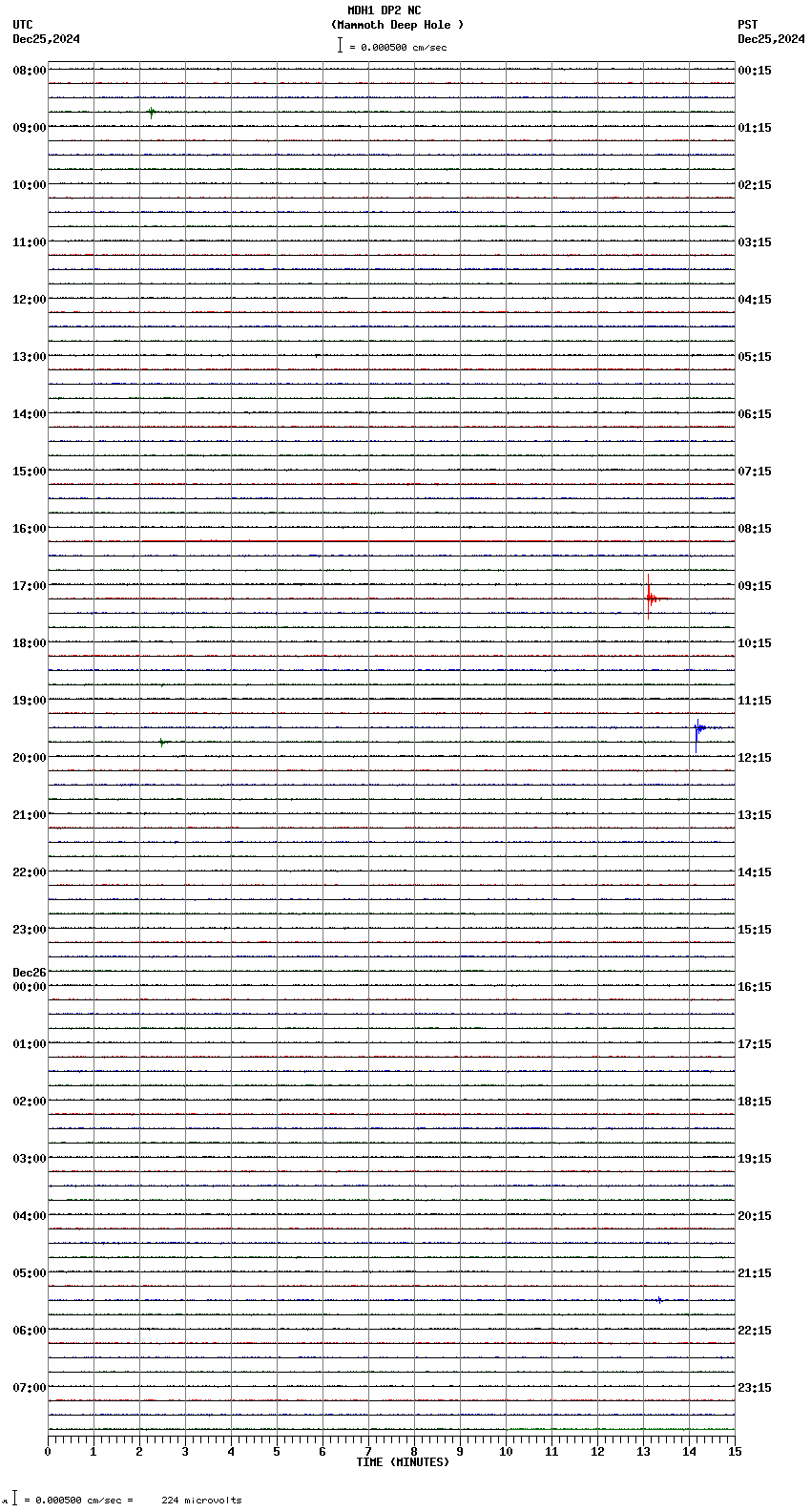Click the small blue event on 05:30 trace

(659, 1300)
